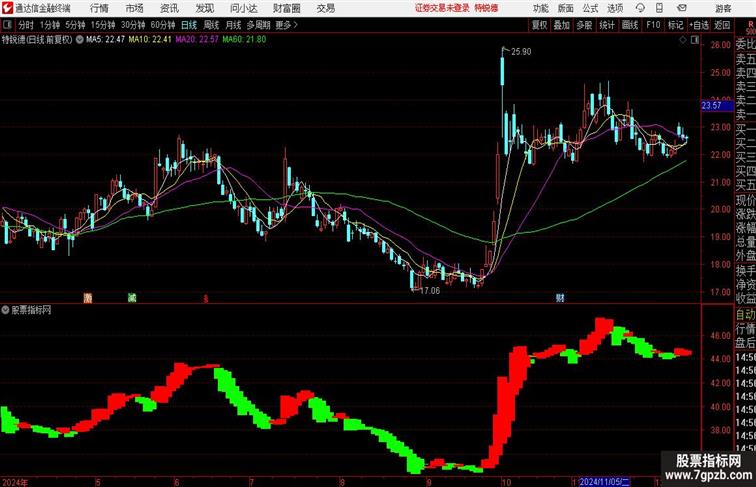Open the 多周期 multi-period view

point(258,25)
